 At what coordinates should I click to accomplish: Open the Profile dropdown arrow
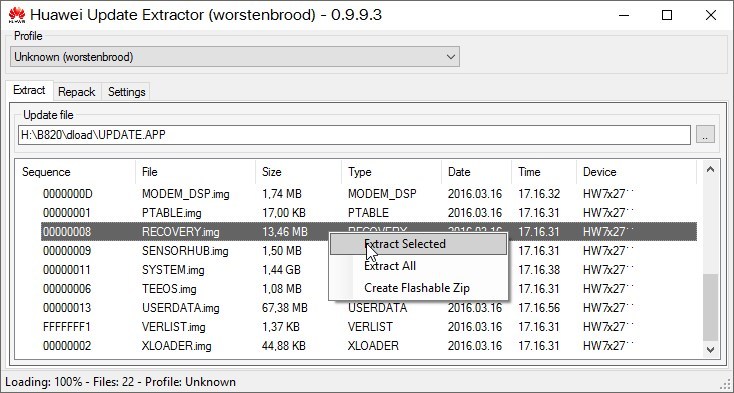click(451, 57)
